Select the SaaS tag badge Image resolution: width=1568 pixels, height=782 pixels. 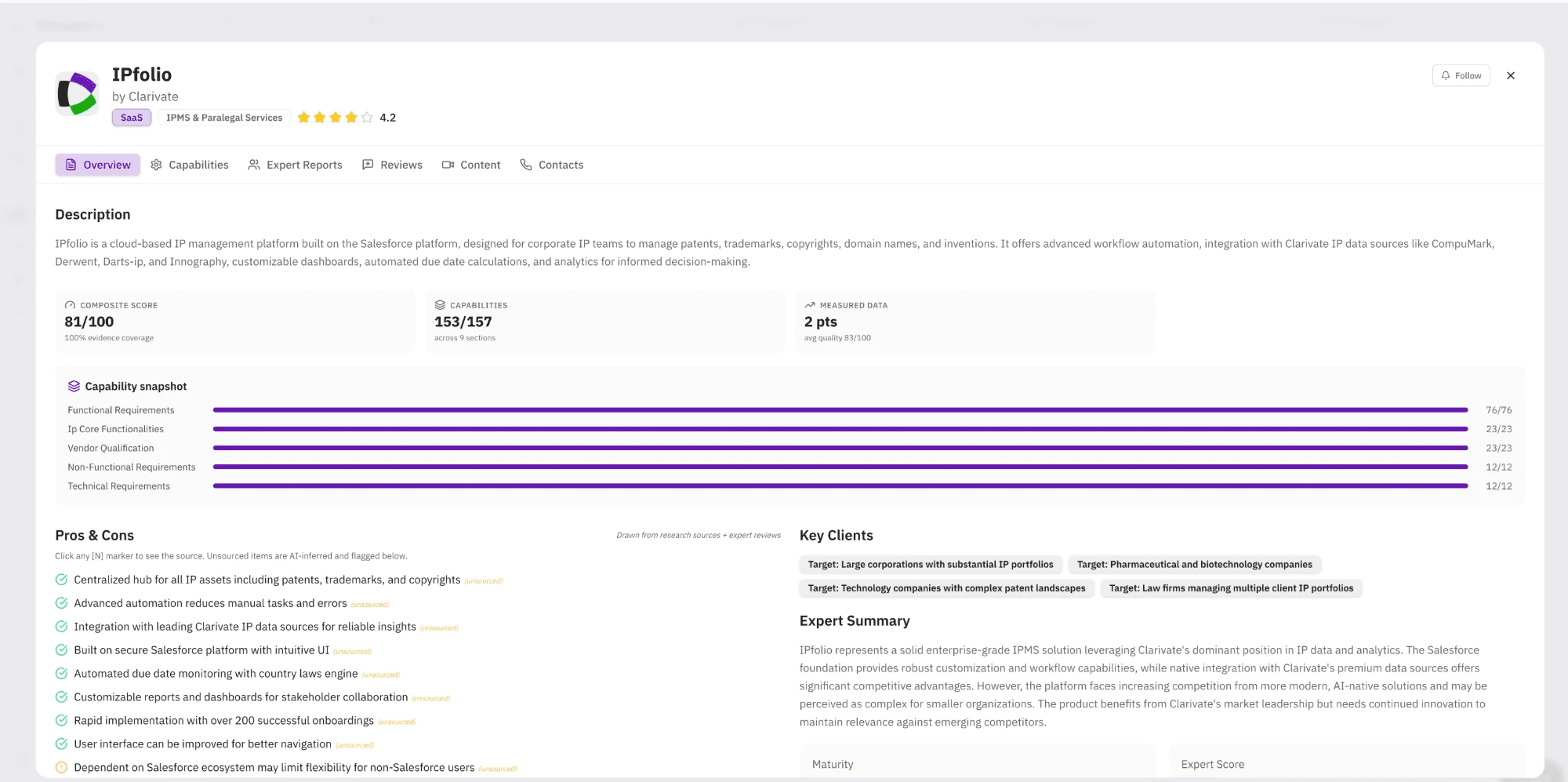[132, 118]
